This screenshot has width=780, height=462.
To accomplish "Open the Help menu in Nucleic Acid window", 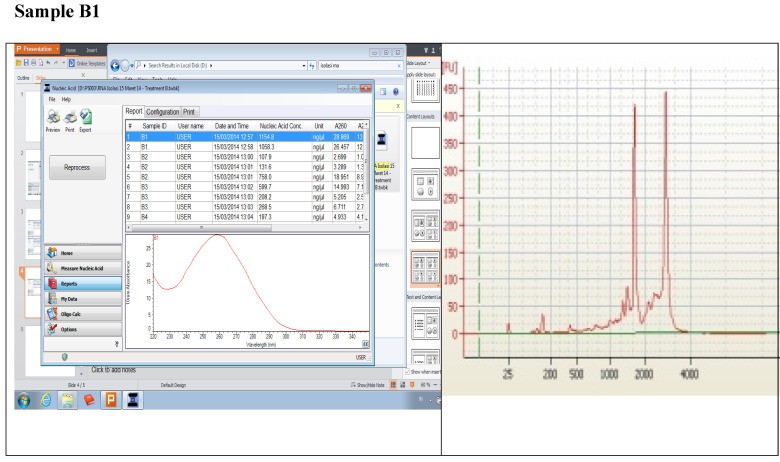I will [66, 99].
